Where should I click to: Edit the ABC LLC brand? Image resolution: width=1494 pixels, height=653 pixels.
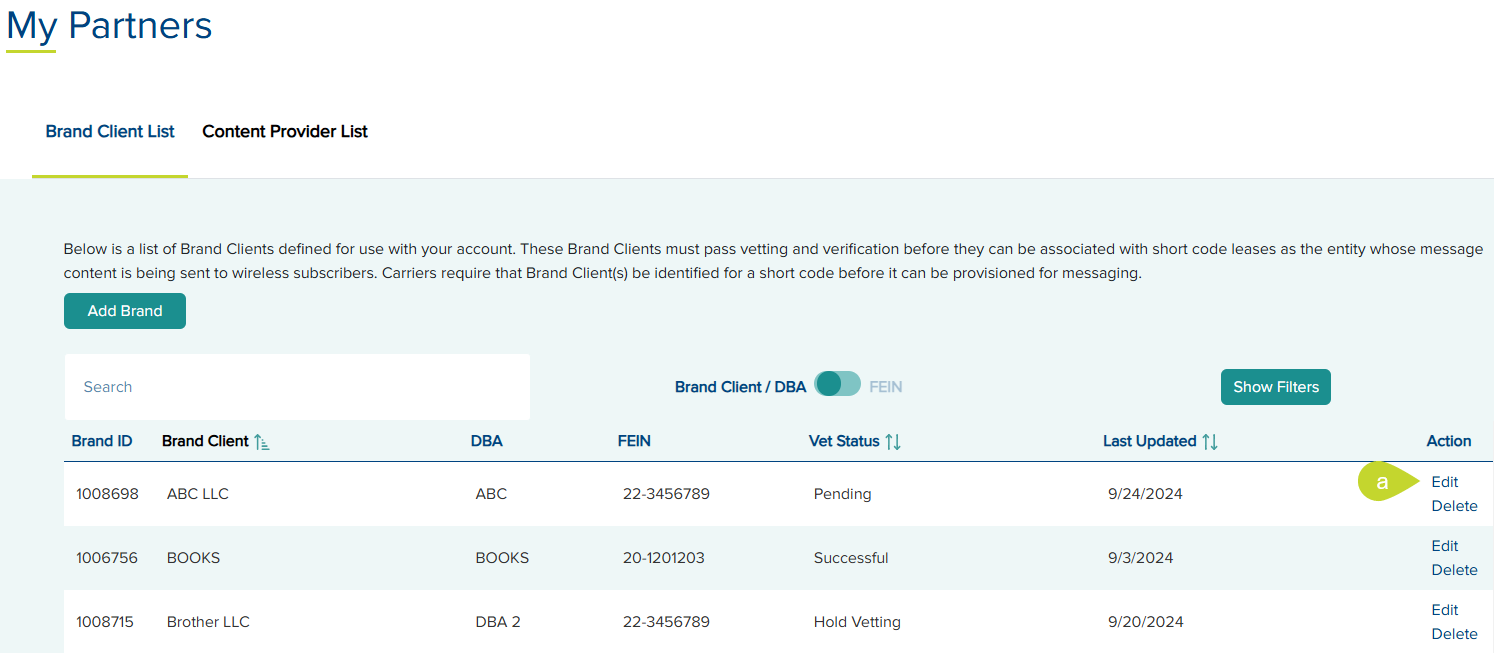pos(1444,482)
